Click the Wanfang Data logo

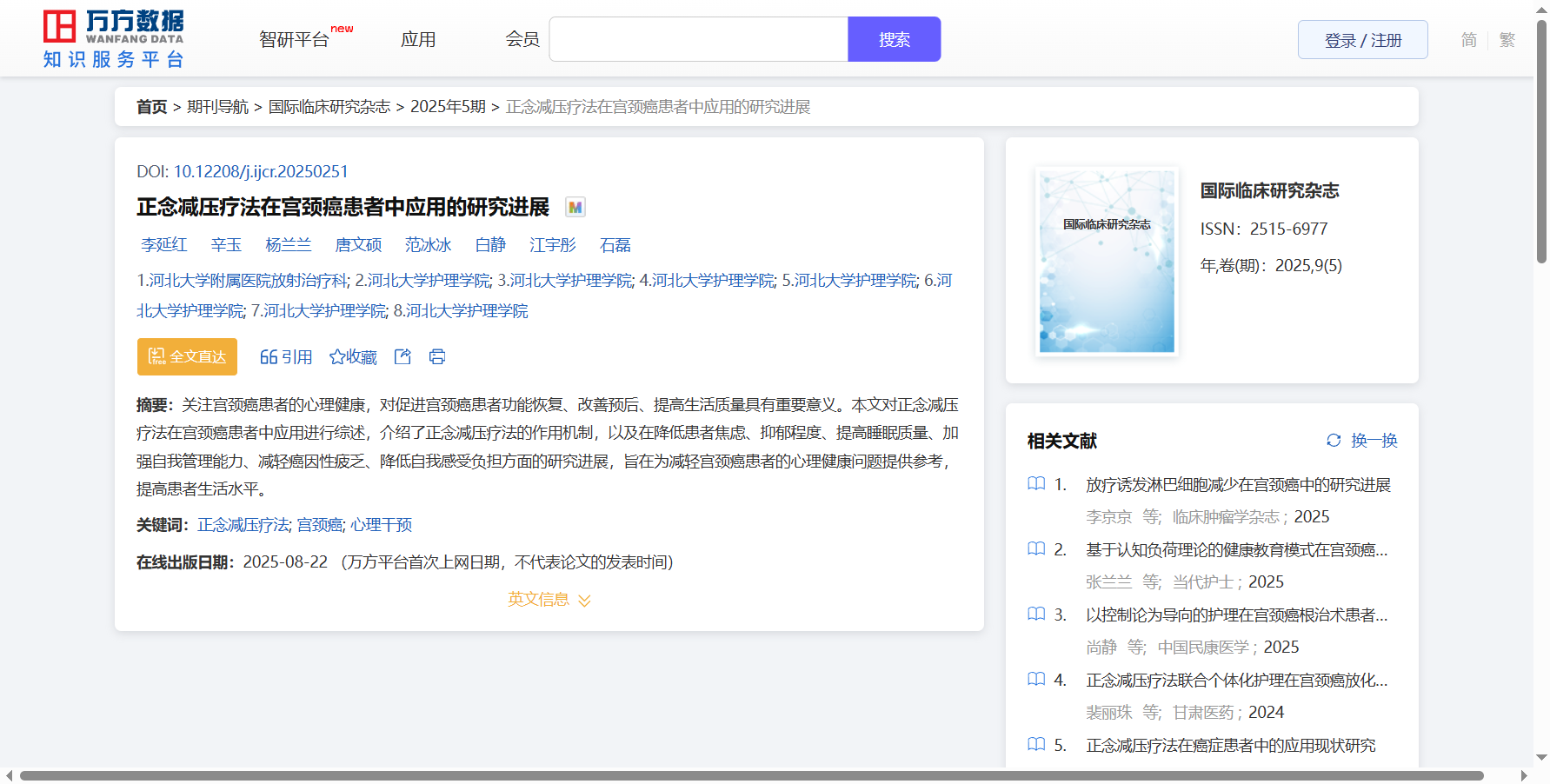pos(113,39)
